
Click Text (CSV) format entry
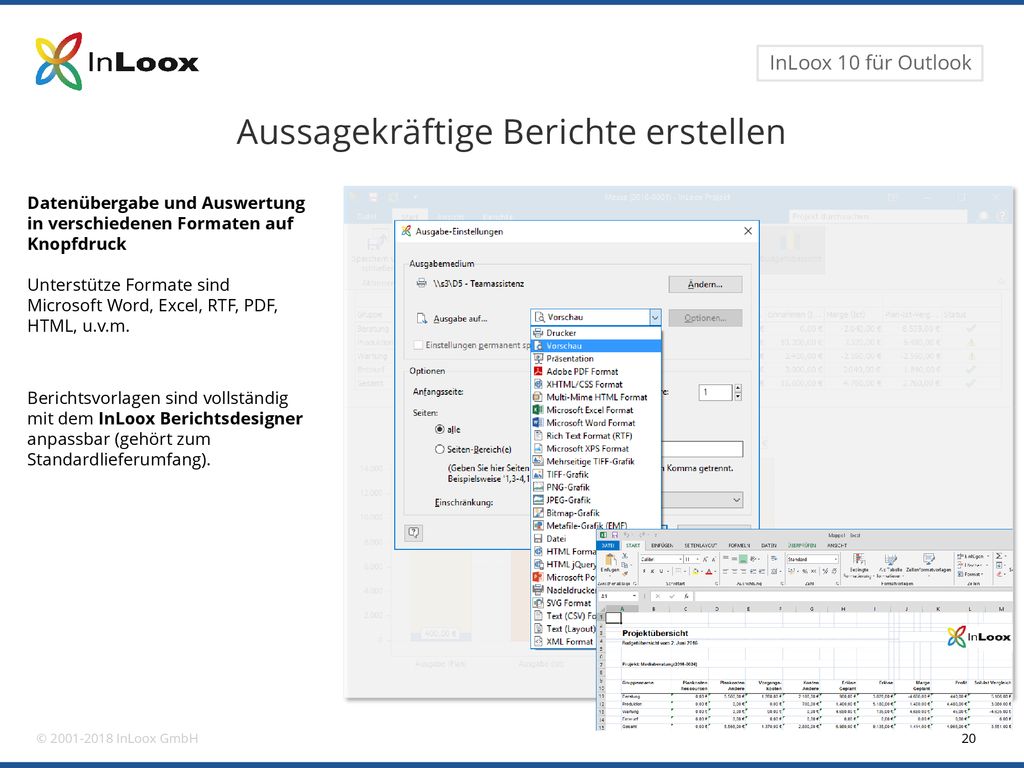(x=566, y=616)
